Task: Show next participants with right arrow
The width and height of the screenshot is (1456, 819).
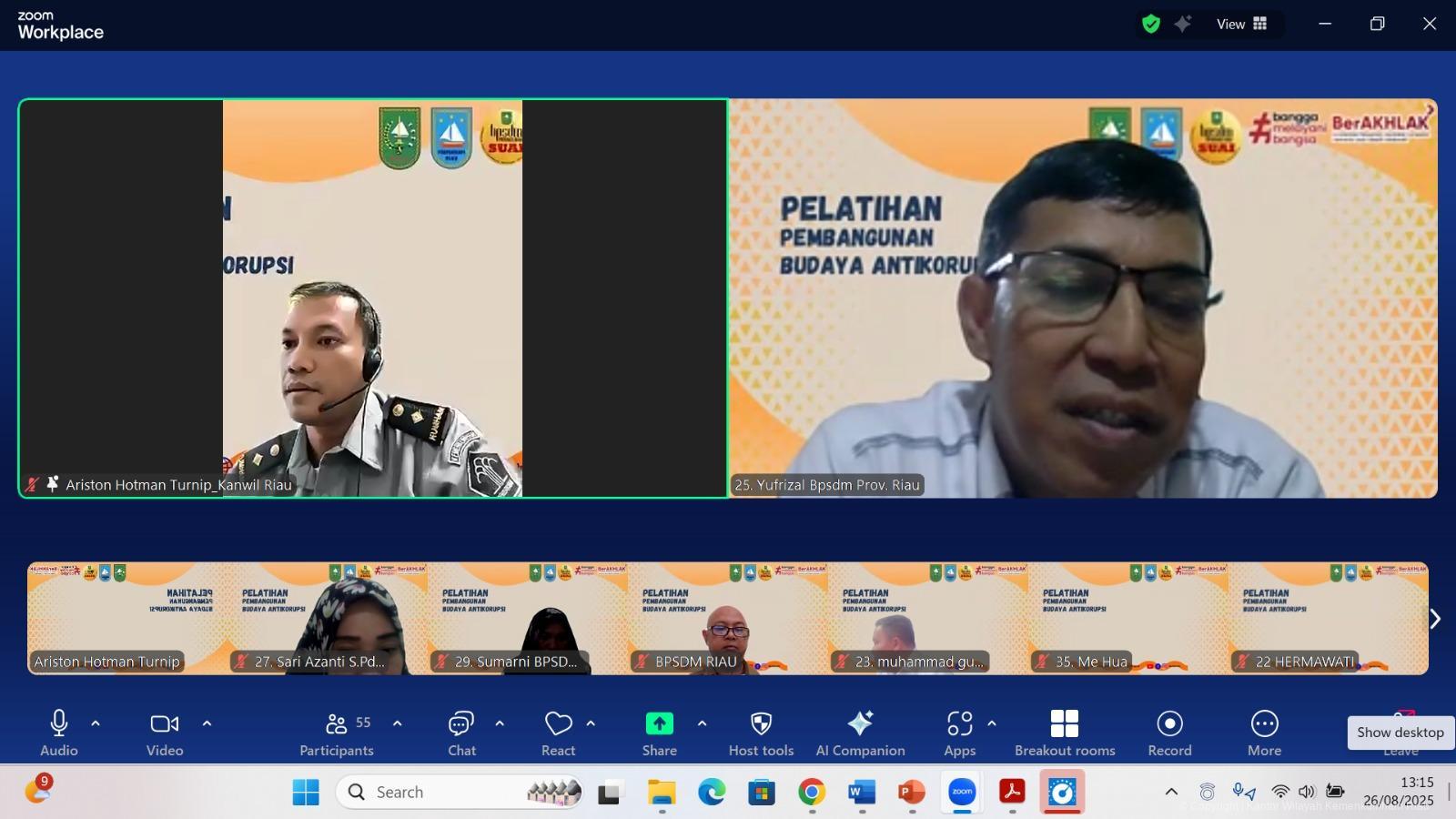Action: point(1435,619)
